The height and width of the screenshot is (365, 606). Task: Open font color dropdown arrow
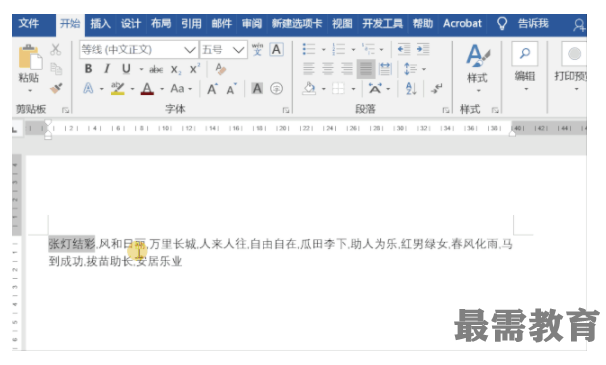[162, 89]
